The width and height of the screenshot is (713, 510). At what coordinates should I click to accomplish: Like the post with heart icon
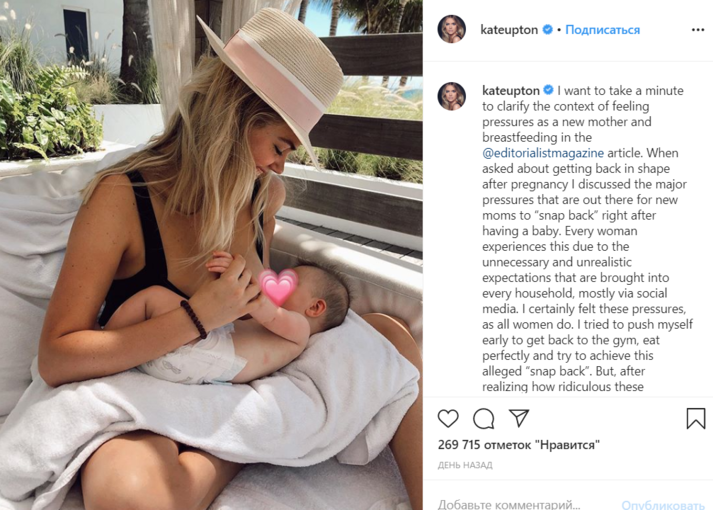pos(448,418)
